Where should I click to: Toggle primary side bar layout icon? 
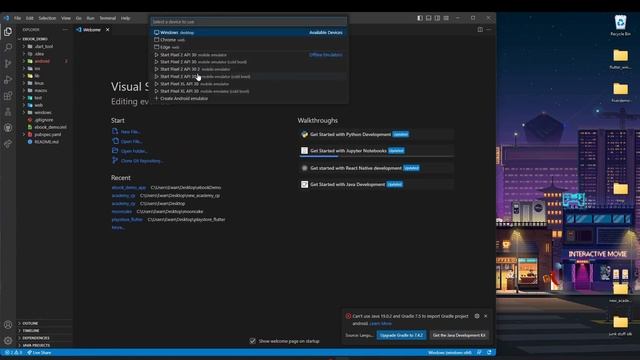(420, 18)
